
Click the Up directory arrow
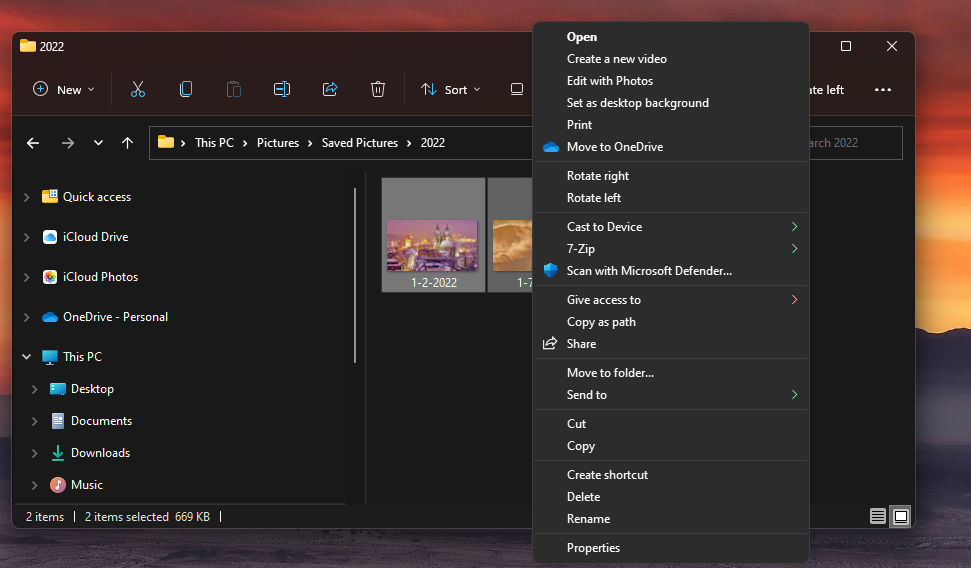pyautogui.click(x=127, y=143)
